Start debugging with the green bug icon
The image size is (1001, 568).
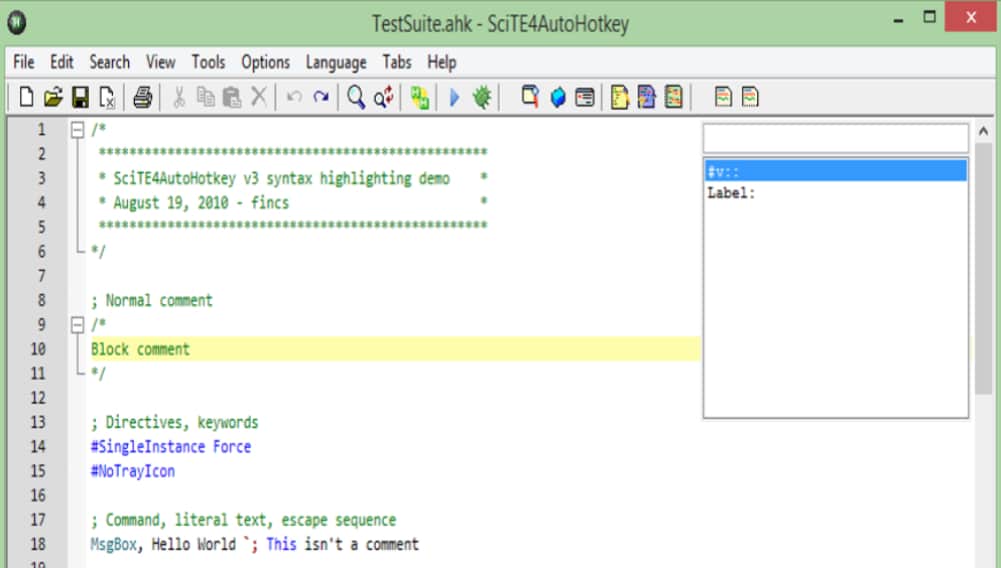(x=483, y=98)
